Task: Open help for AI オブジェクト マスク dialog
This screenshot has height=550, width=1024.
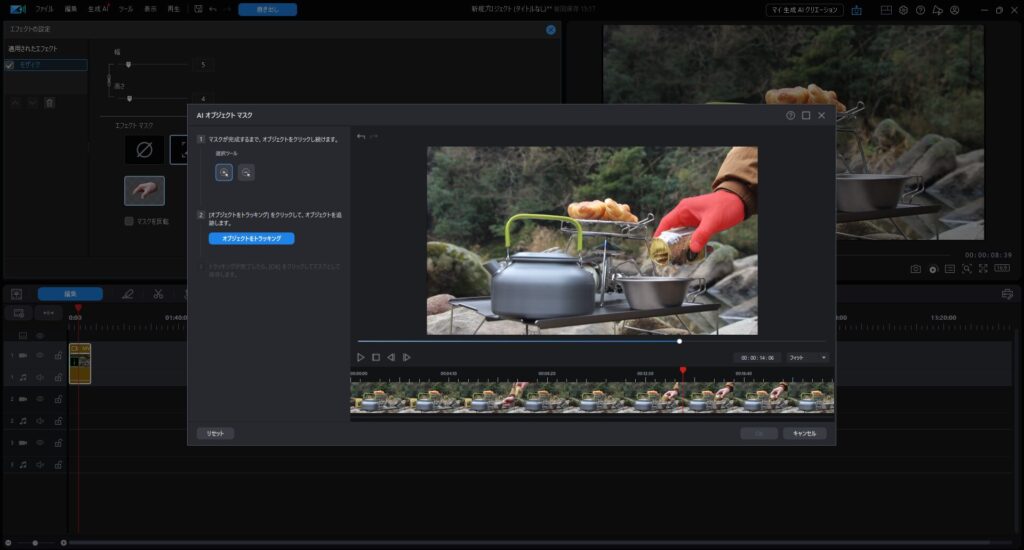Action: [790, 116]
